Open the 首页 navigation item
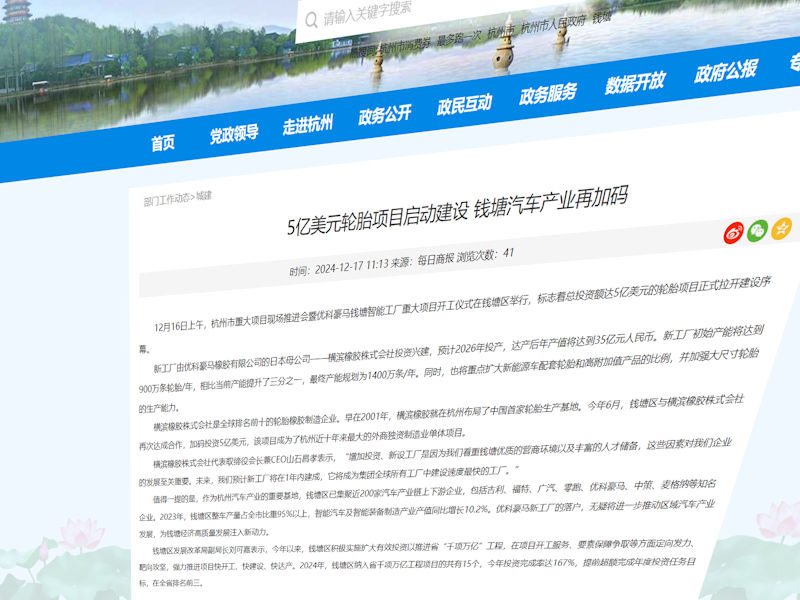 click(163, 143)
